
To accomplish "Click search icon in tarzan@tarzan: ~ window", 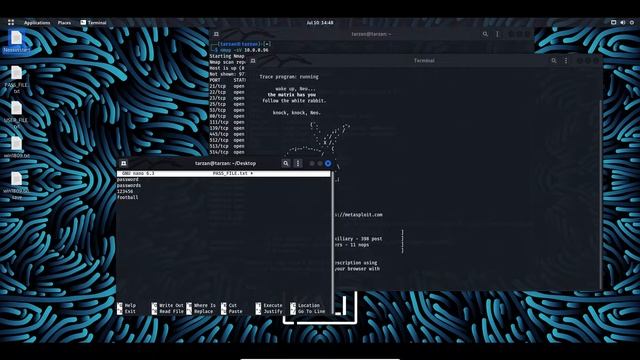I will point(485,34).
